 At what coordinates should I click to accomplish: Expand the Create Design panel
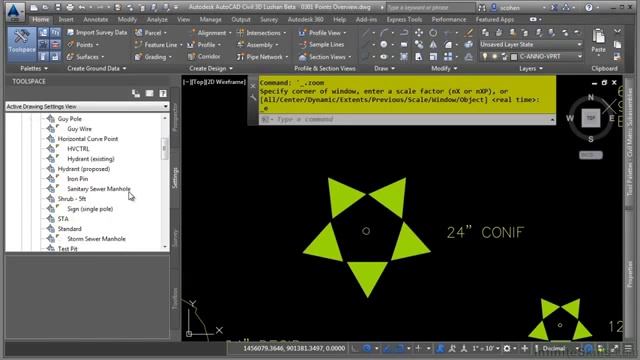pyautogui.click(x=211, y=69)
